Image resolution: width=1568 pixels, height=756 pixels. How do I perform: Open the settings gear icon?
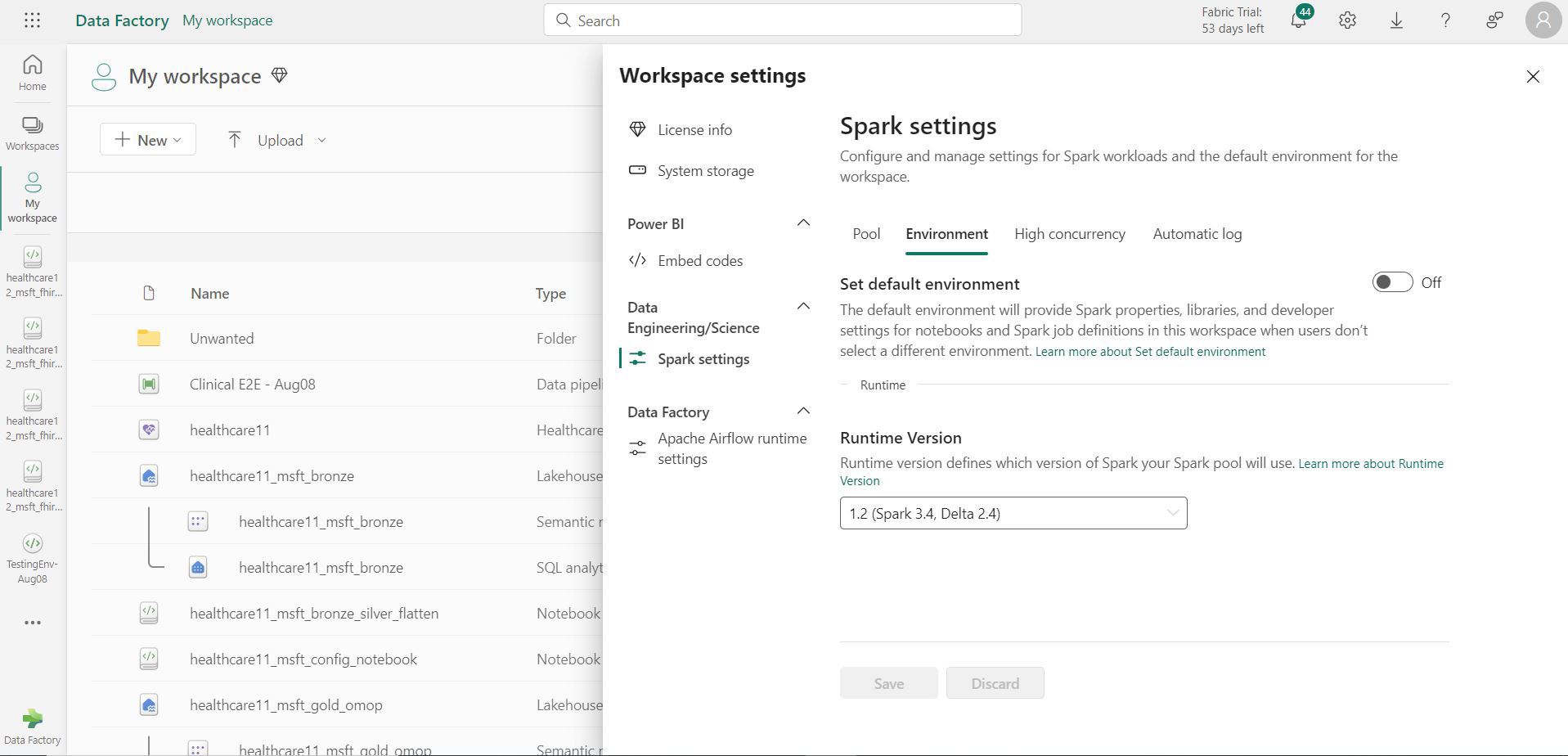coord(1347,20)
